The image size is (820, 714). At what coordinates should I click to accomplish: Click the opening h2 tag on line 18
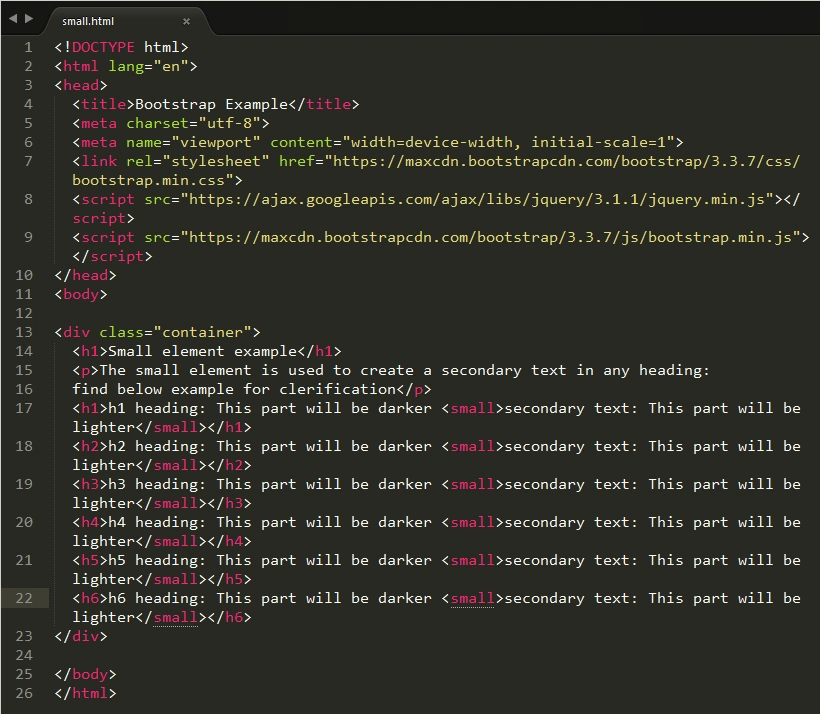point(90,447)
